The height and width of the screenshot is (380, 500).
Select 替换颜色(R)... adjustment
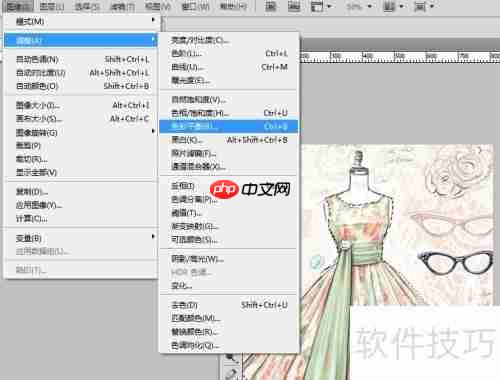click(229, 332)
